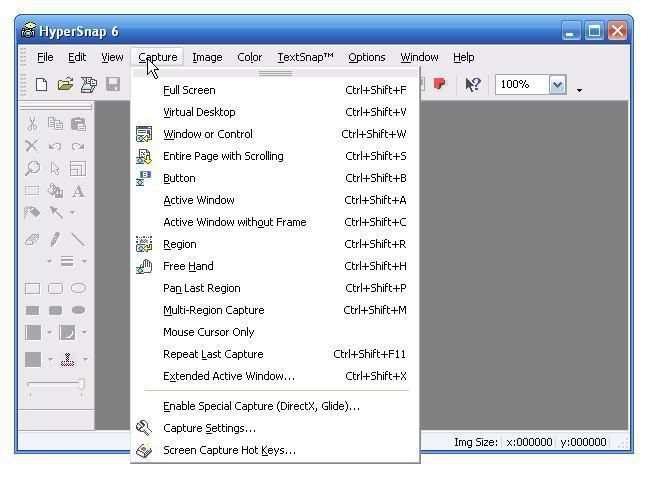
Task: Select Region capture in the menu
Action: point(275,244)
